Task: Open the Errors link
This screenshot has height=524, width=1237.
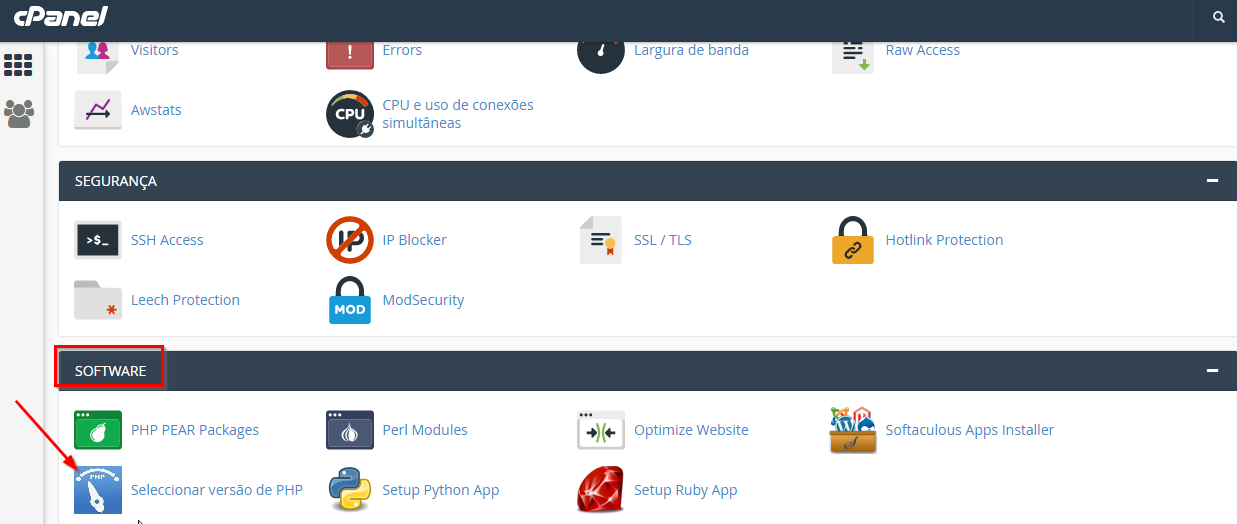Action: (x=402, y=50)
